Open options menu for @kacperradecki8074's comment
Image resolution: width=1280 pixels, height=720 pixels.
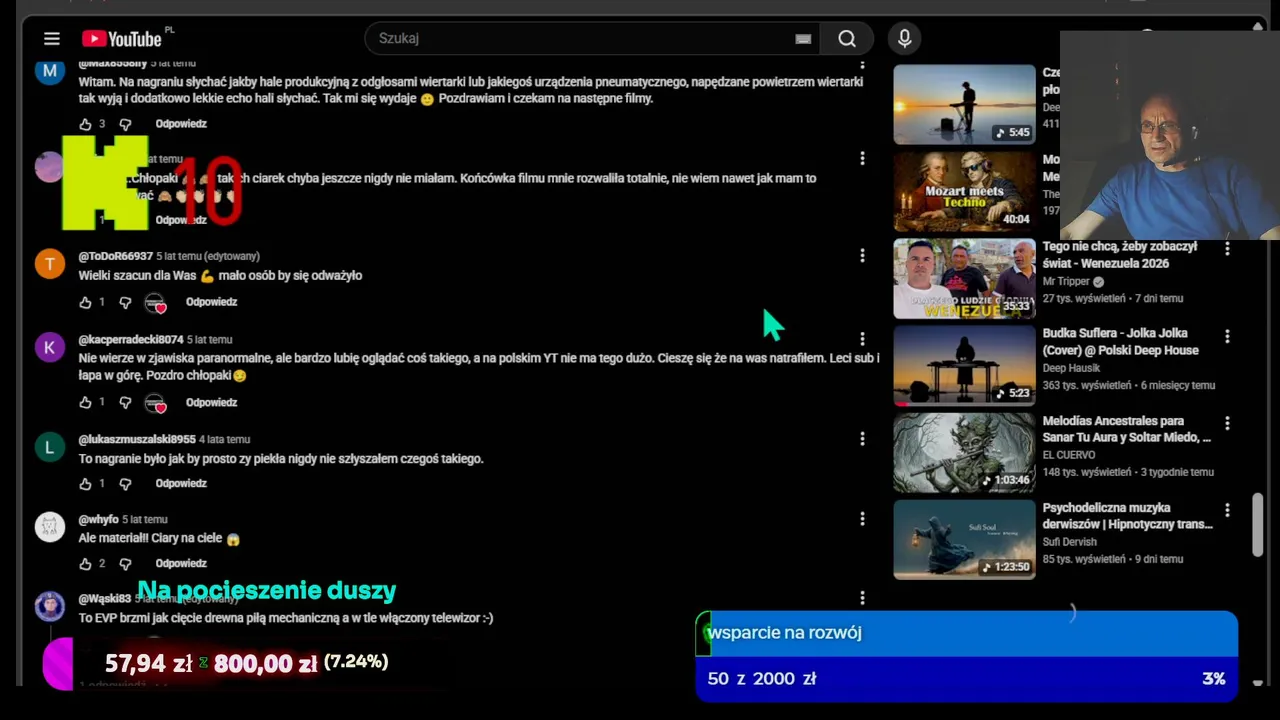(x=862, y=339)
